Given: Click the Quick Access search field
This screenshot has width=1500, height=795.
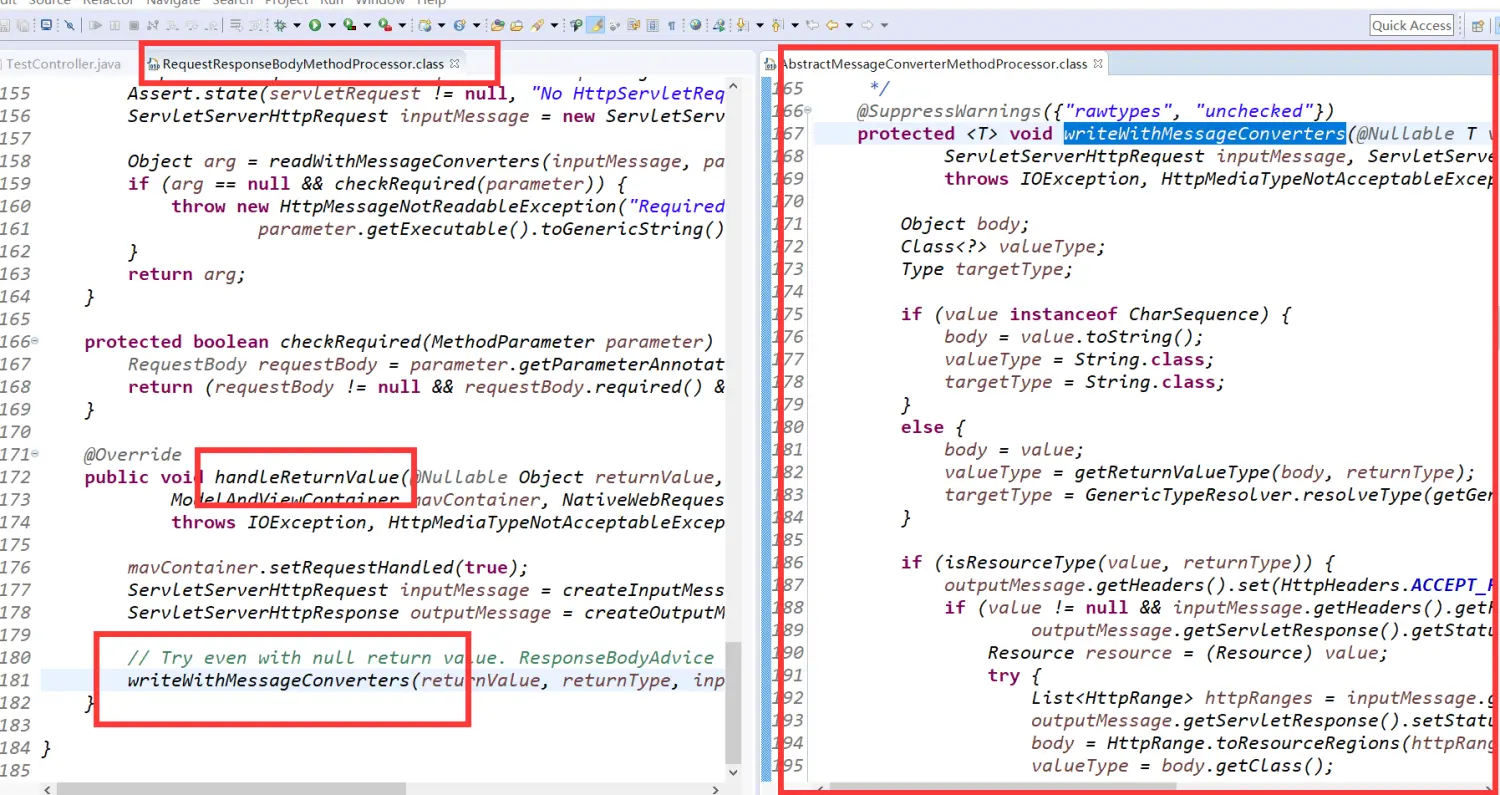Looking at the screenshot, I should click(x=1412, y=25).
